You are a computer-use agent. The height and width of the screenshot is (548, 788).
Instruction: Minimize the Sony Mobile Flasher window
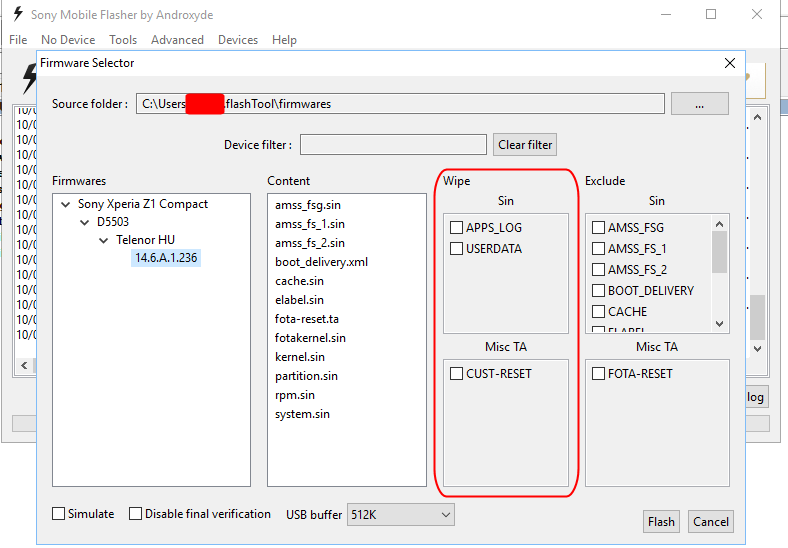coord(666,14)
